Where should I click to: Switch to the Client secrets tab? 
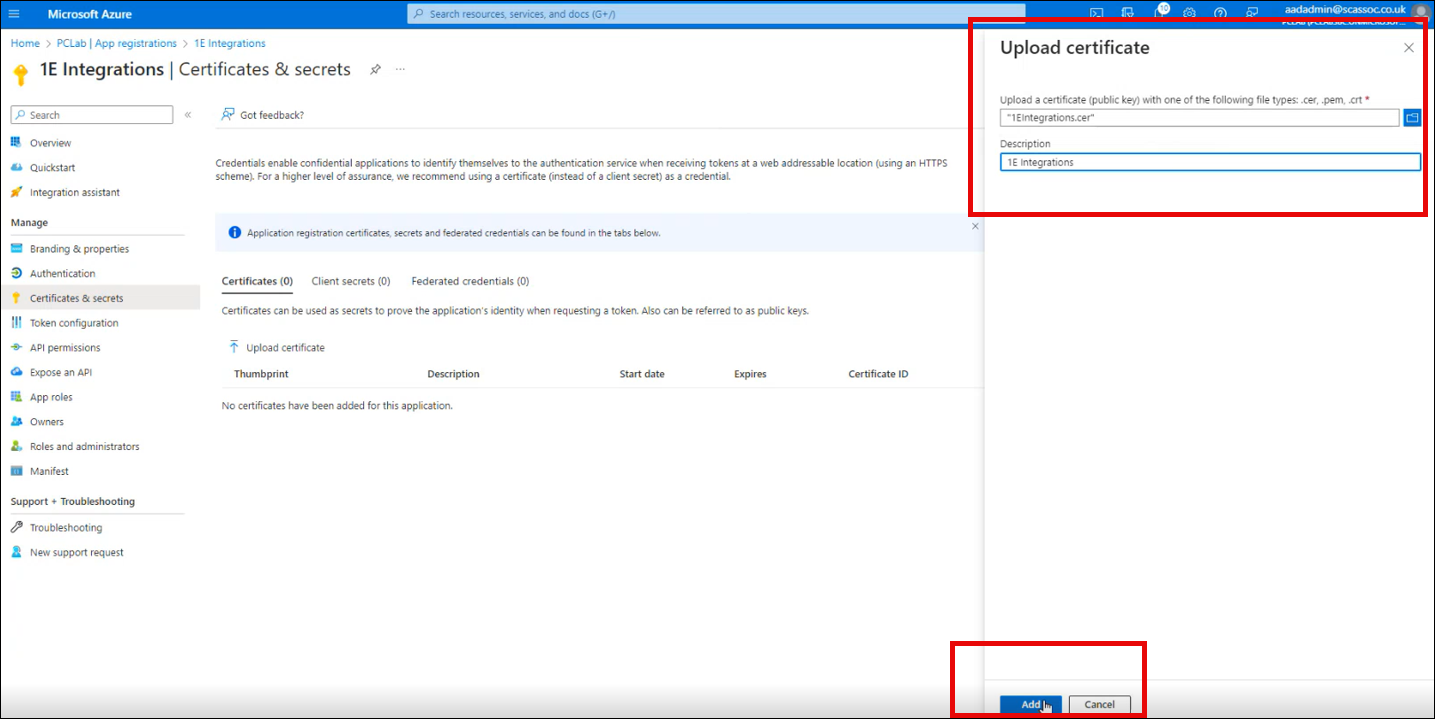tap(350, 282)
